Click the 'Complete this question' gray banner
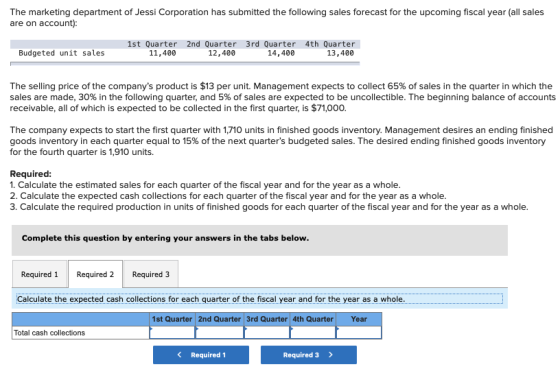560x382 pixels. pyautogui.click(x=260, y=240)
